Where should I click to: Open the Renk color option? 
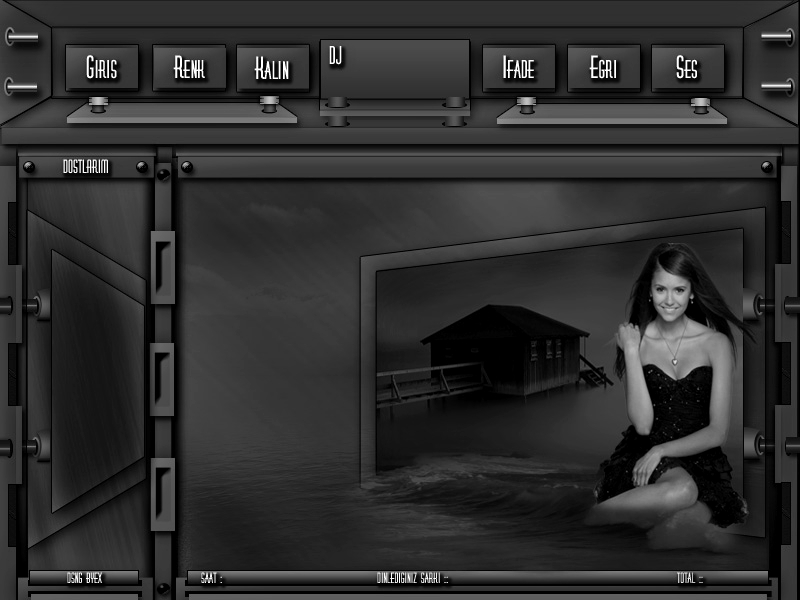click(189, 68)
